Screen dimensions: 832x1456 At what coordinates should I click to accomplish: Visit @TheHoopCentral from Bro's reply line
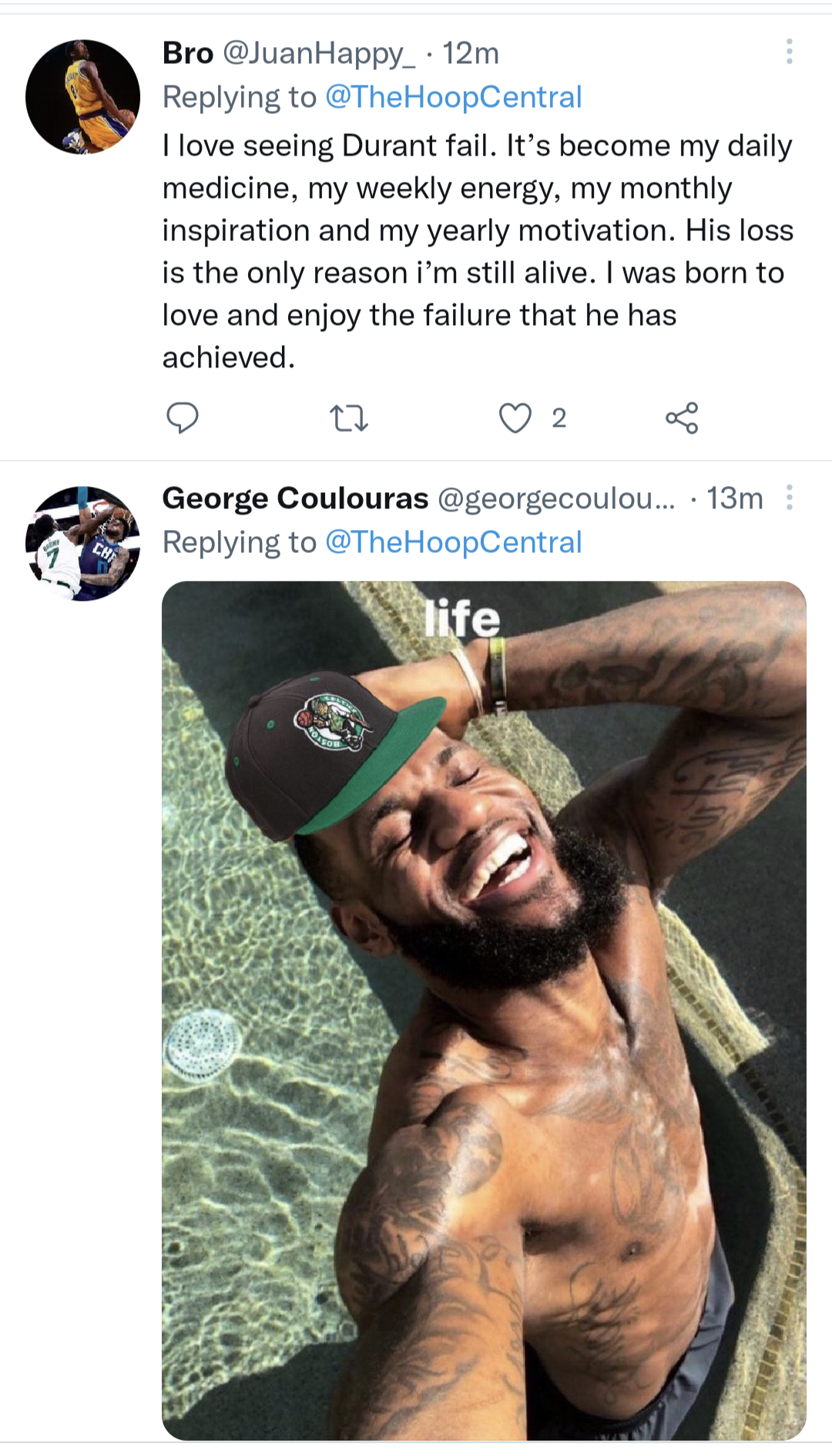pos(453,97)
